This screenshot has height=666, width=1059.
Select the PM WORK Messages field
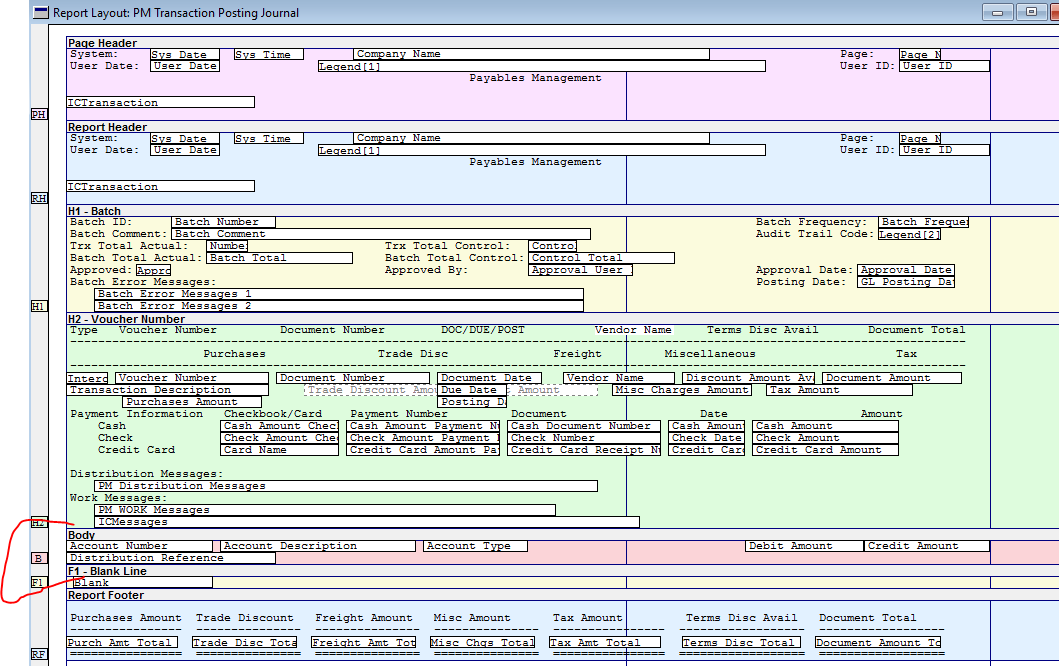click(325, 510)
